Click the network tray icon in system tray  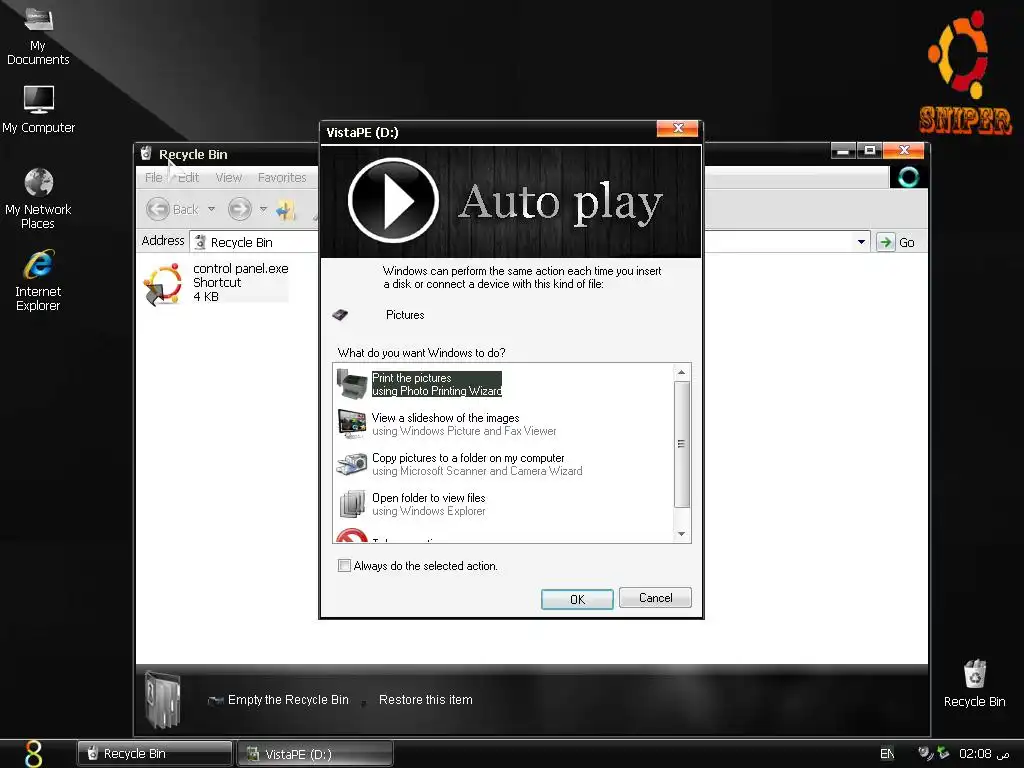pos(925,753)
